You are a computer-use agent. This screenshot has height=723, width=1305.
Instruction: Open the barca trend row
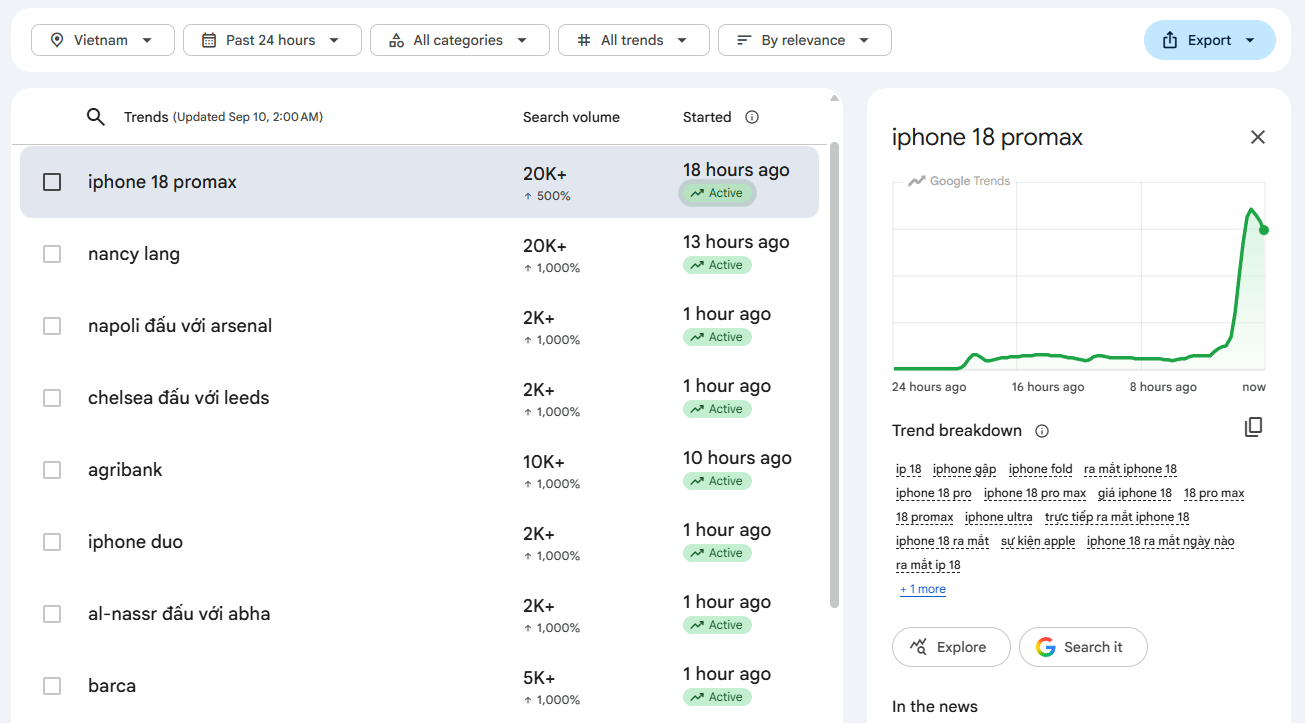419,686
